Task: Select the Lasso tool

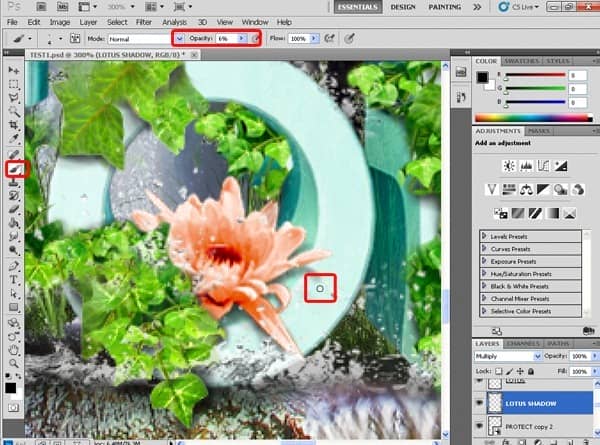Action: pyautogui.click(x=14, y=98)
